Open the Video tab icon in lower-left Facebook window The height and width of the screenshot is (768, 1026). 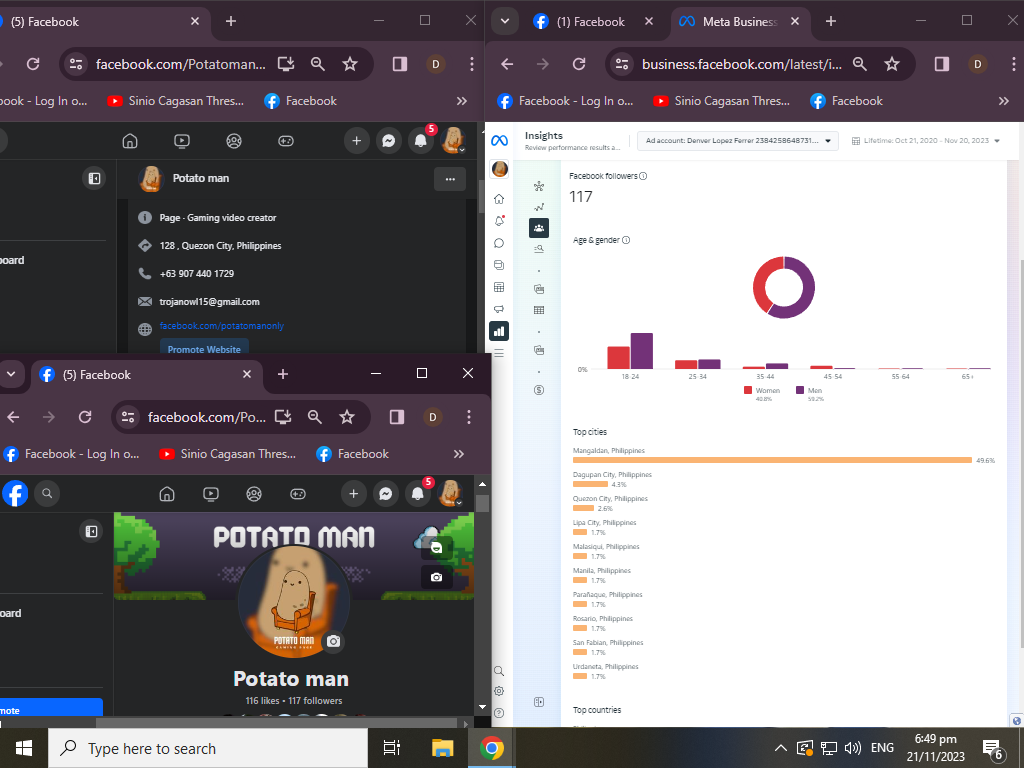[x=211, y=494]
